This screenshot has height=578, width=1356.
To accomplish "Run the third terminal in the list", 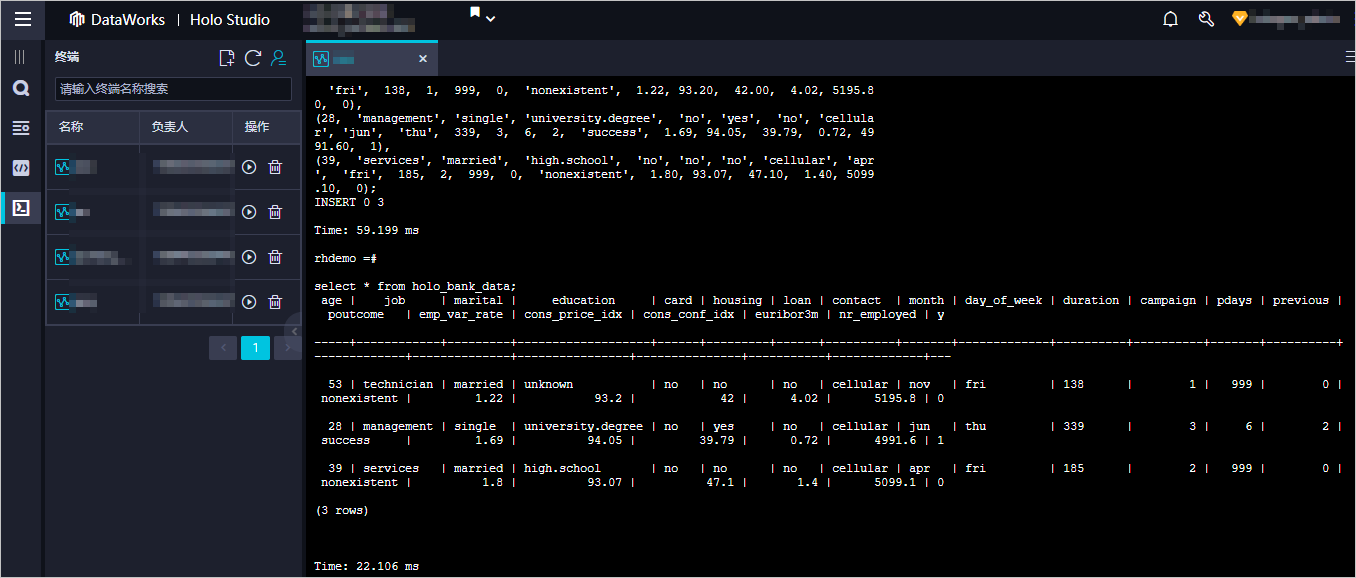I will (x=249, y=257).
